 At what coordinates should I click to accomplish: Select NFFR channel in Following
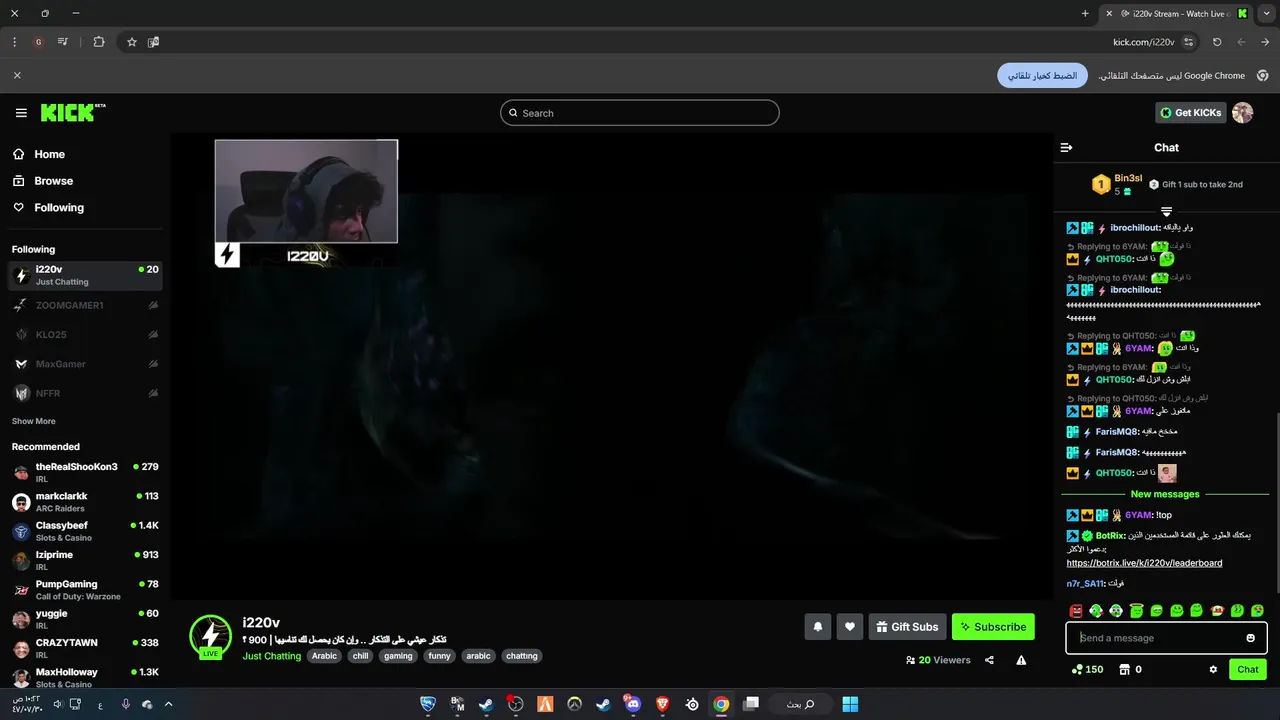85,394
